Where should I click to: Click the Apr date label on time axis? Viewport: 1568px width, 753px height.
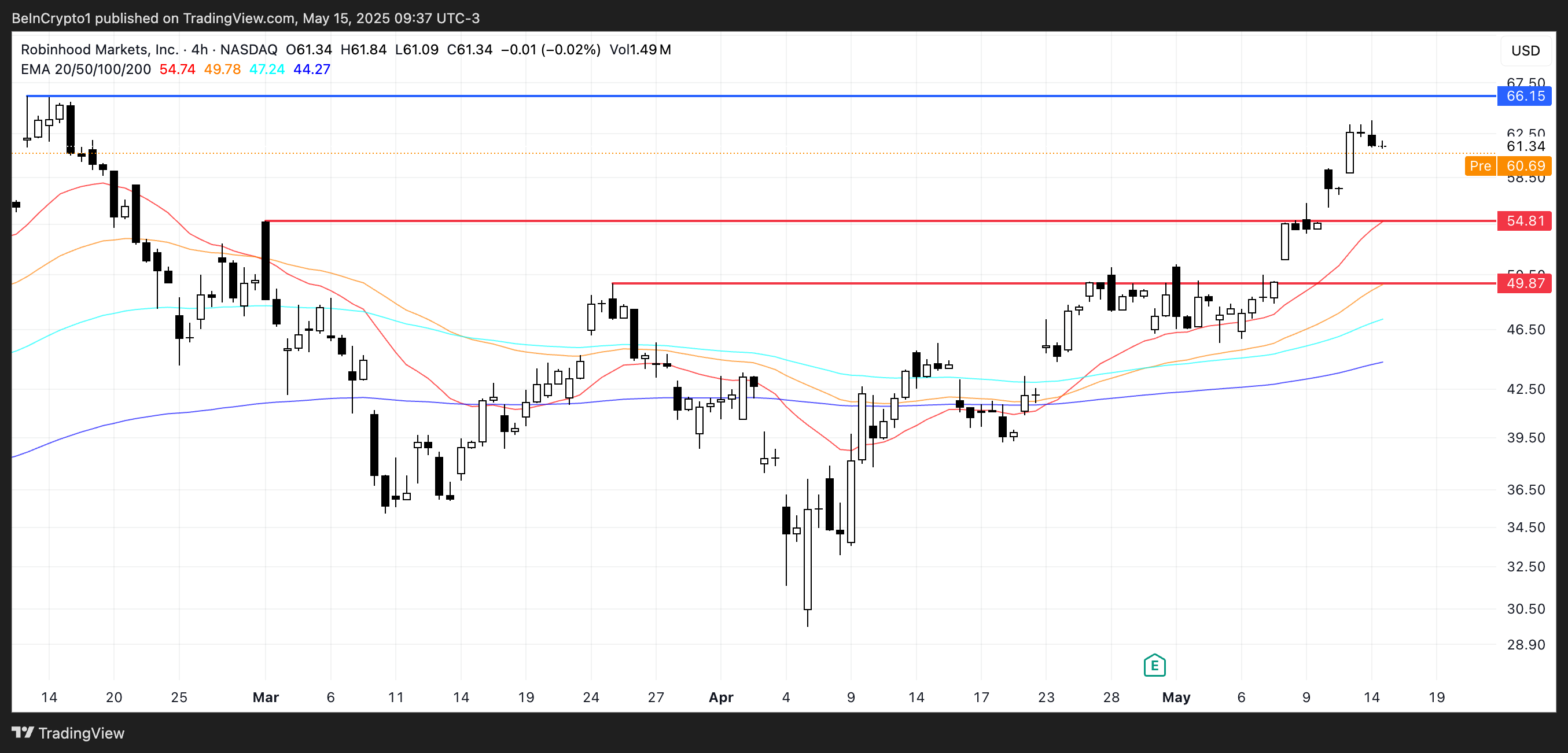721,697
